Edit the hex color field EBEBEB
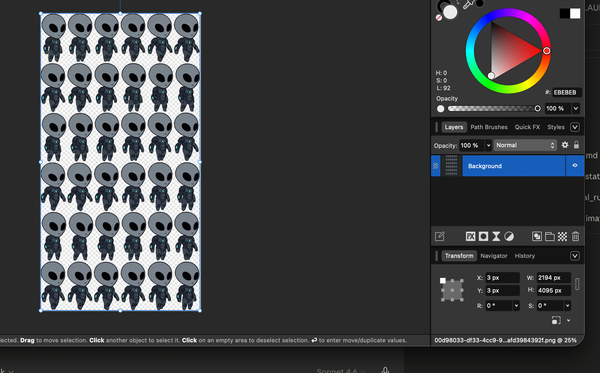The width and height of the screenshot is (600, 373). [x=567, y=93]
